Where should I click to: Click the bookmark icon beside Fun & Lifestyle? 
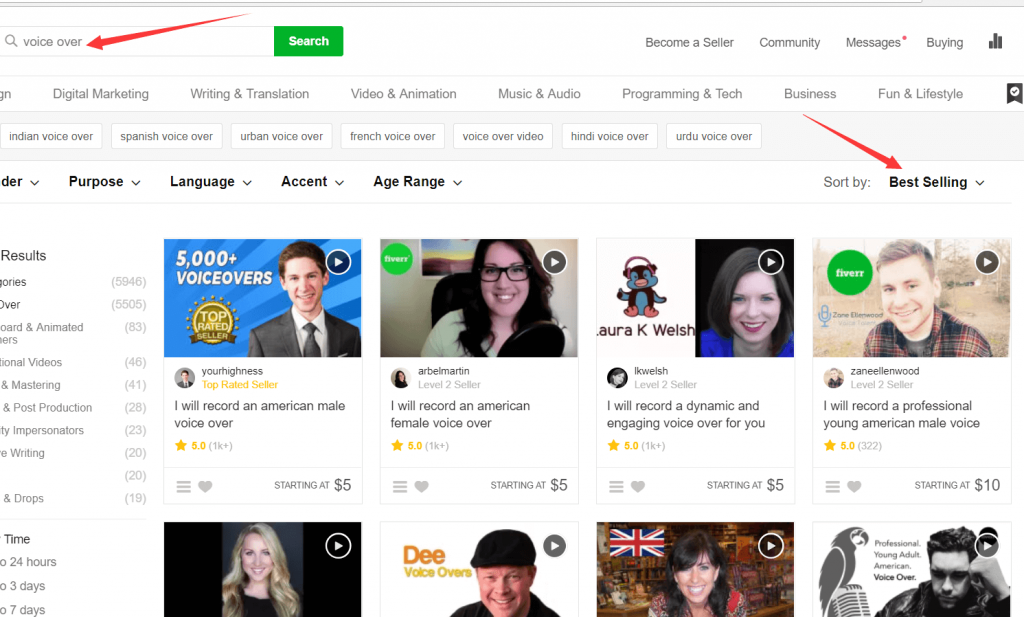coord(1014,93)
